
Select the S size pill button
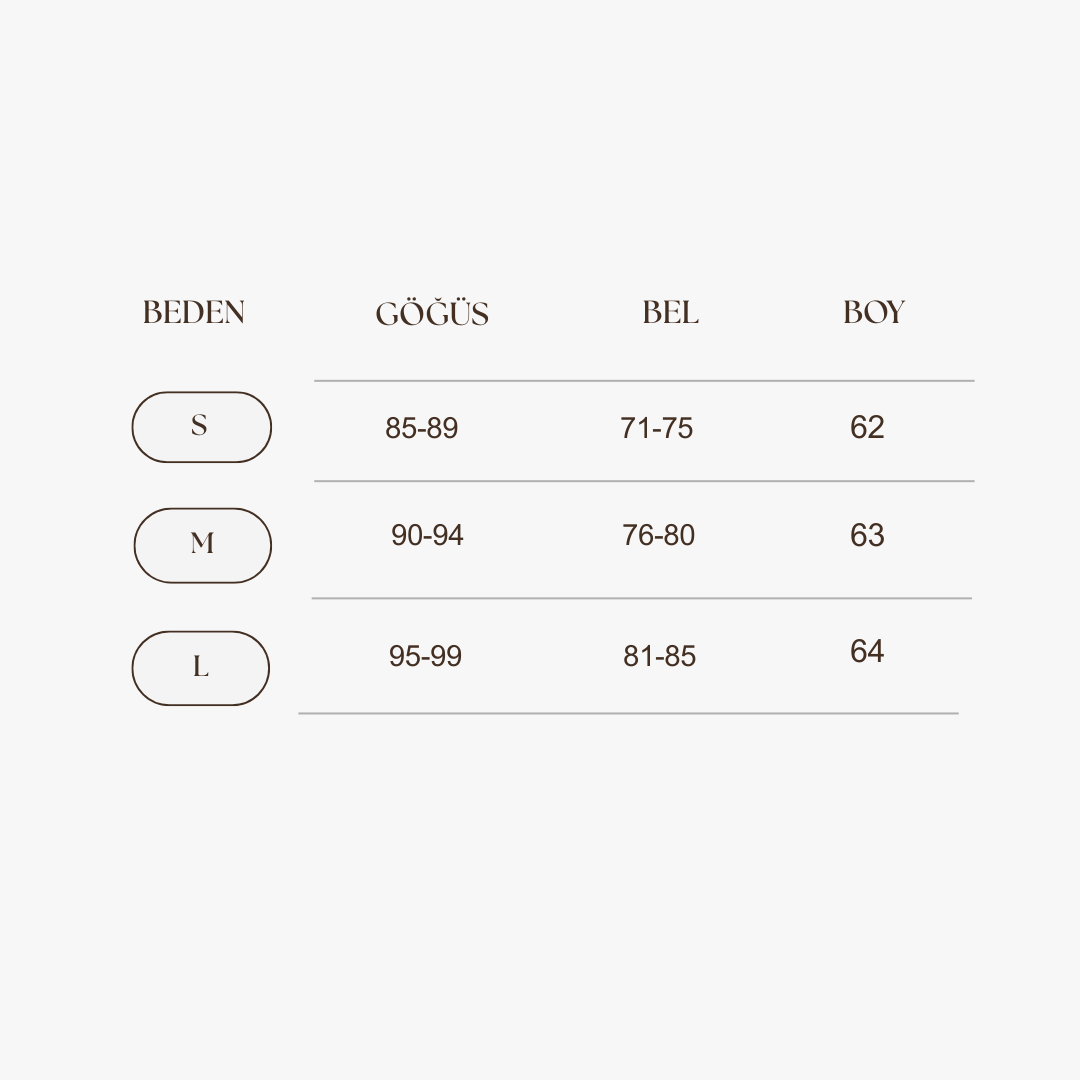tap(201, 427)
